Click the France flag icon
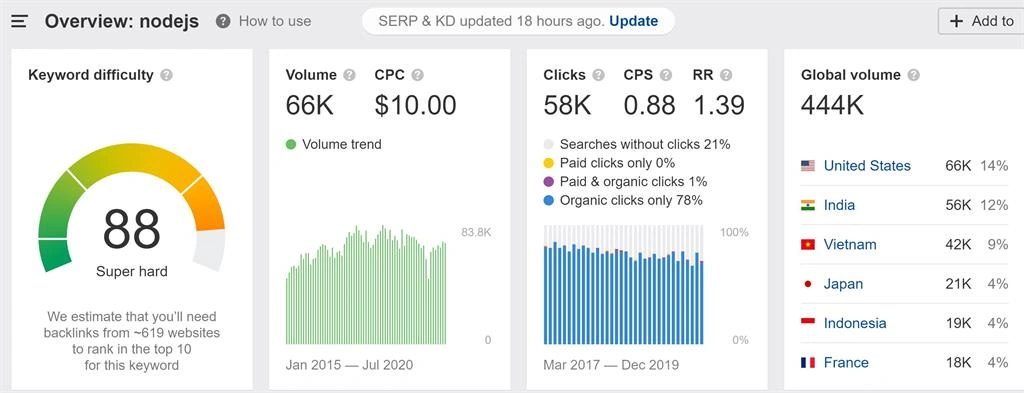 pos(808,362)
